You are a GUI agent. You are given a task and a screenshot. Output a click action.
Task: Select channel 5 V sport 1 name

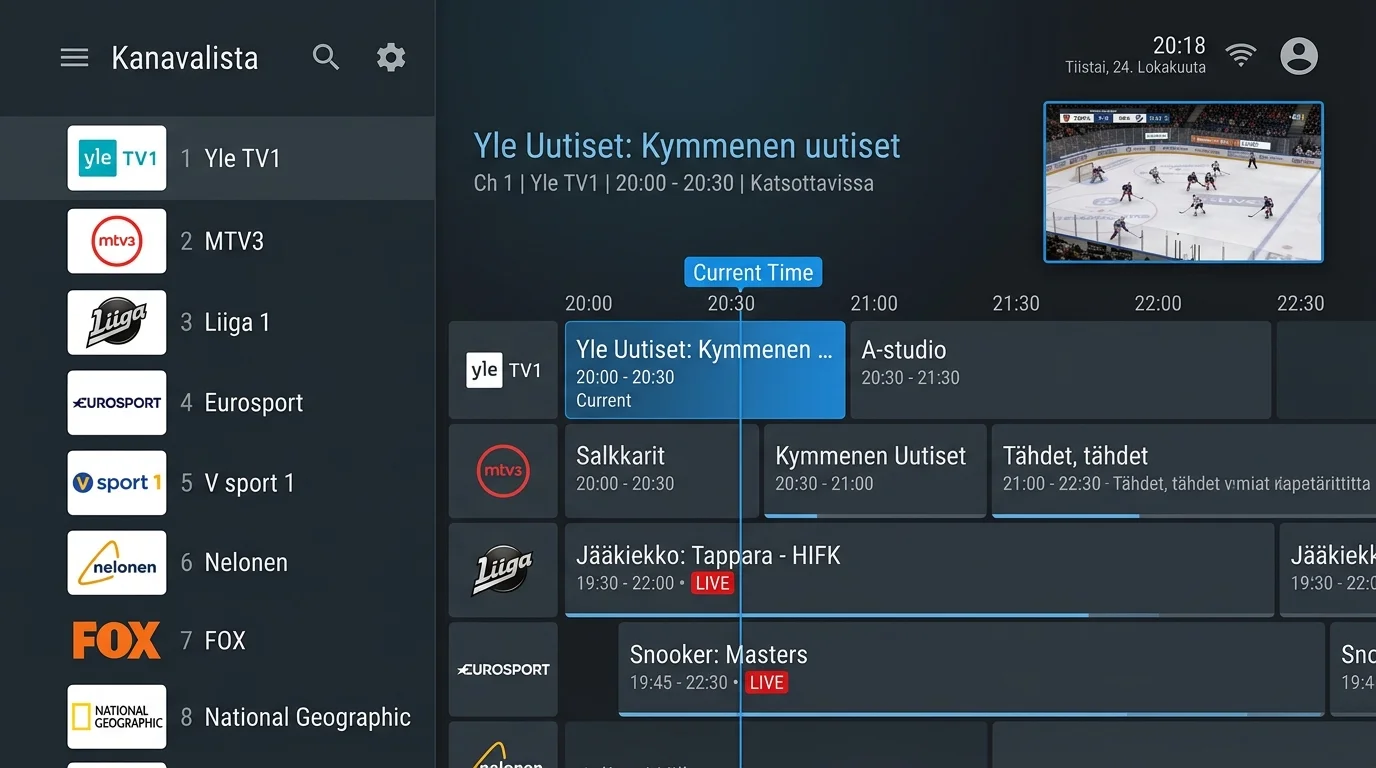click(250, 483)
